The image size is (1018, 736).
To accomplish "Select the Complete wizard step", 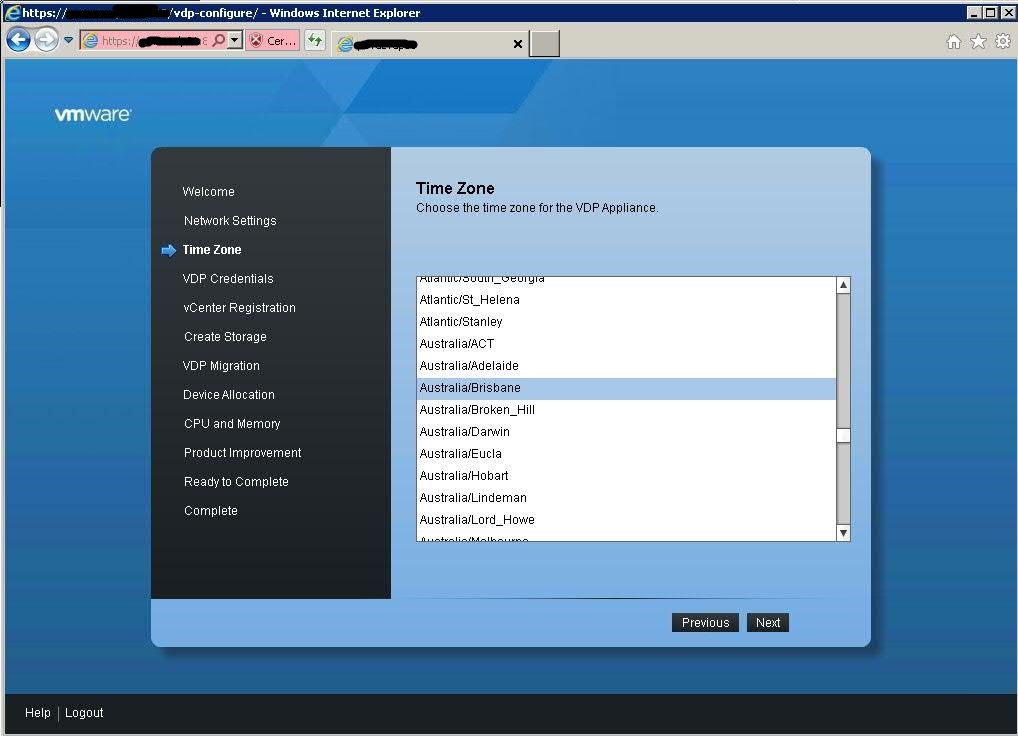I will (210, 511).
